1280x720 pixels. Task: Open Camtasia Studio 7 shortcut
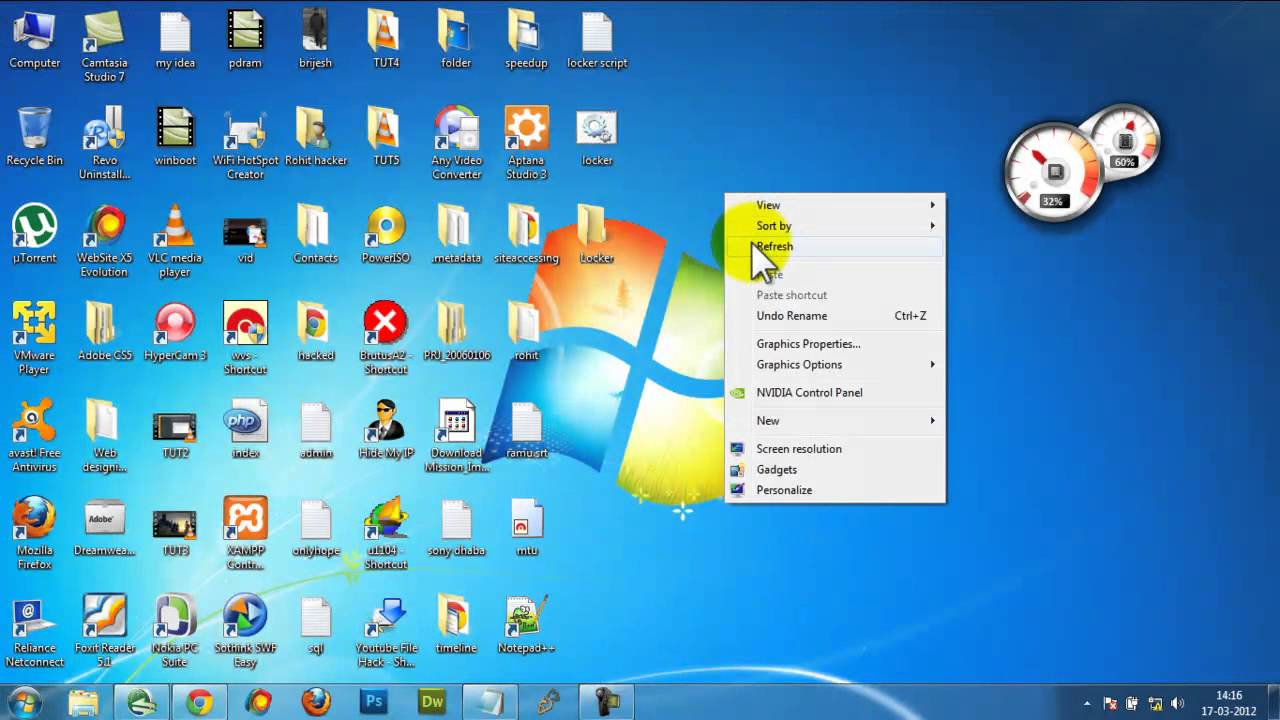(x=104, y=47)
